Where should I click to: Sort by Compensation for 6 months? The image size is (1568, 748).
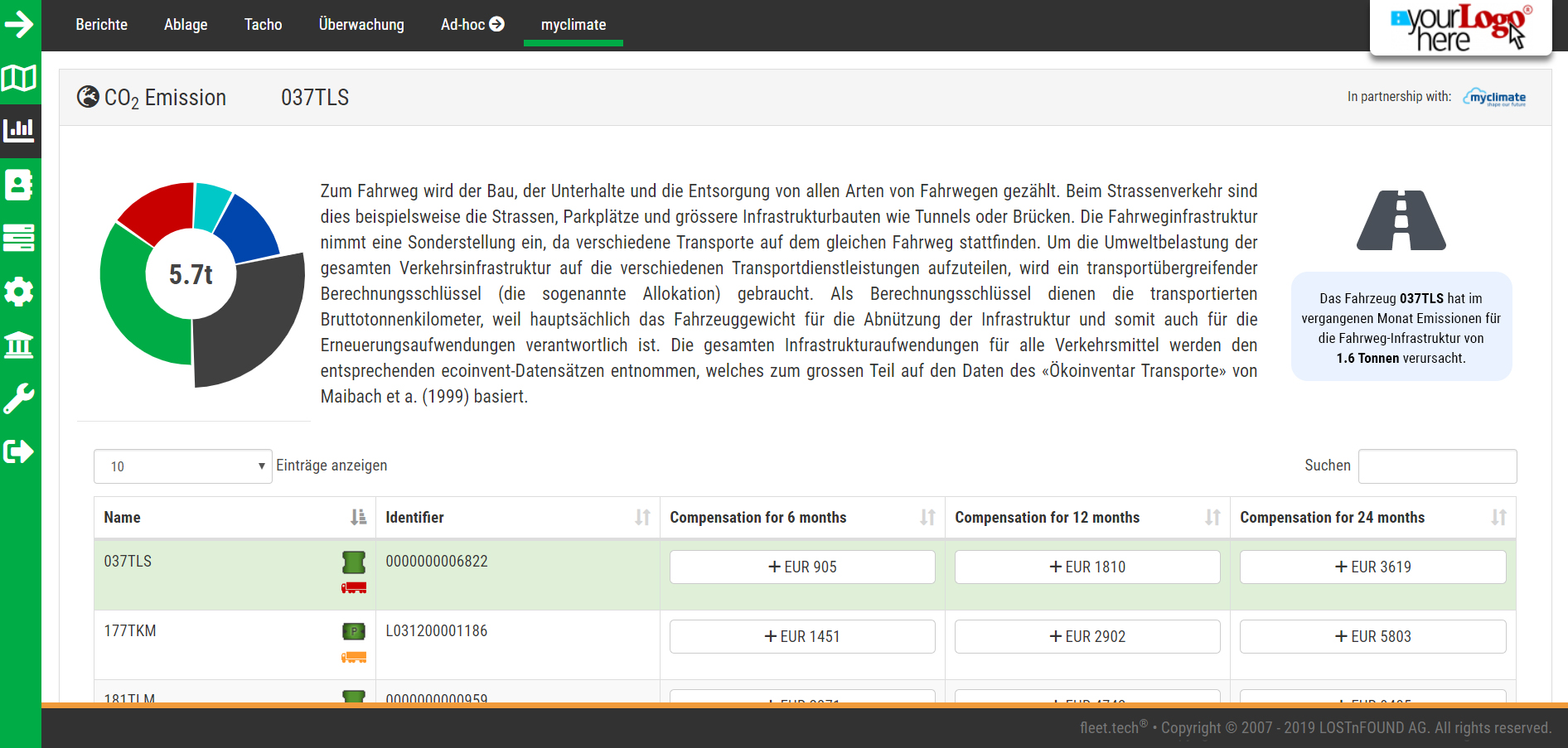click(x=802, y=517)
